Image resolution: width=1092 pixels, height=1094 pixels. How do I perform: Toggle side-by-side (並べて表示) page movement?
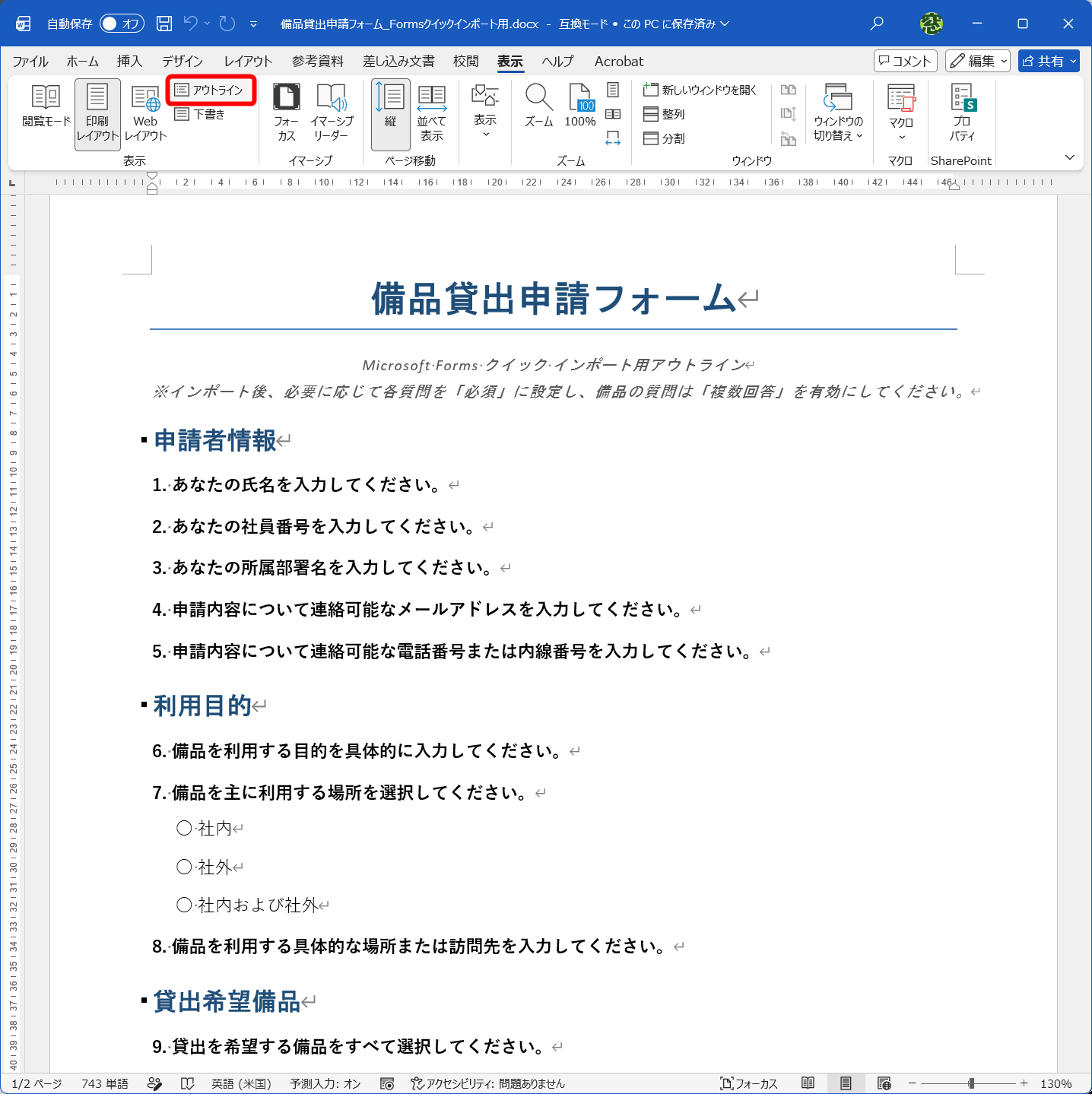point(431,113)
